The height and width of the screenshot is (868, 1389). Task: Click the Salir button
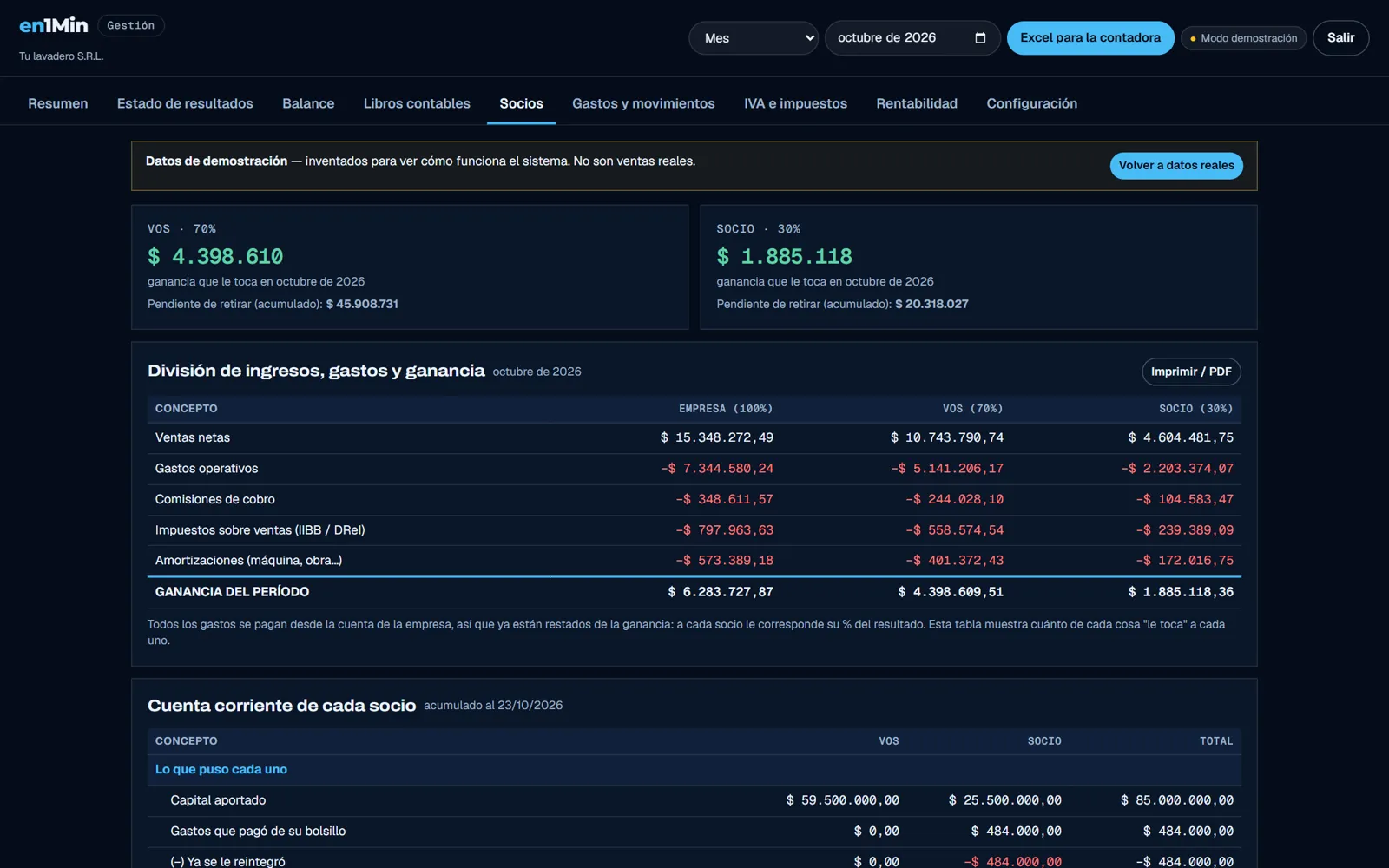(x=1340, y=38)
